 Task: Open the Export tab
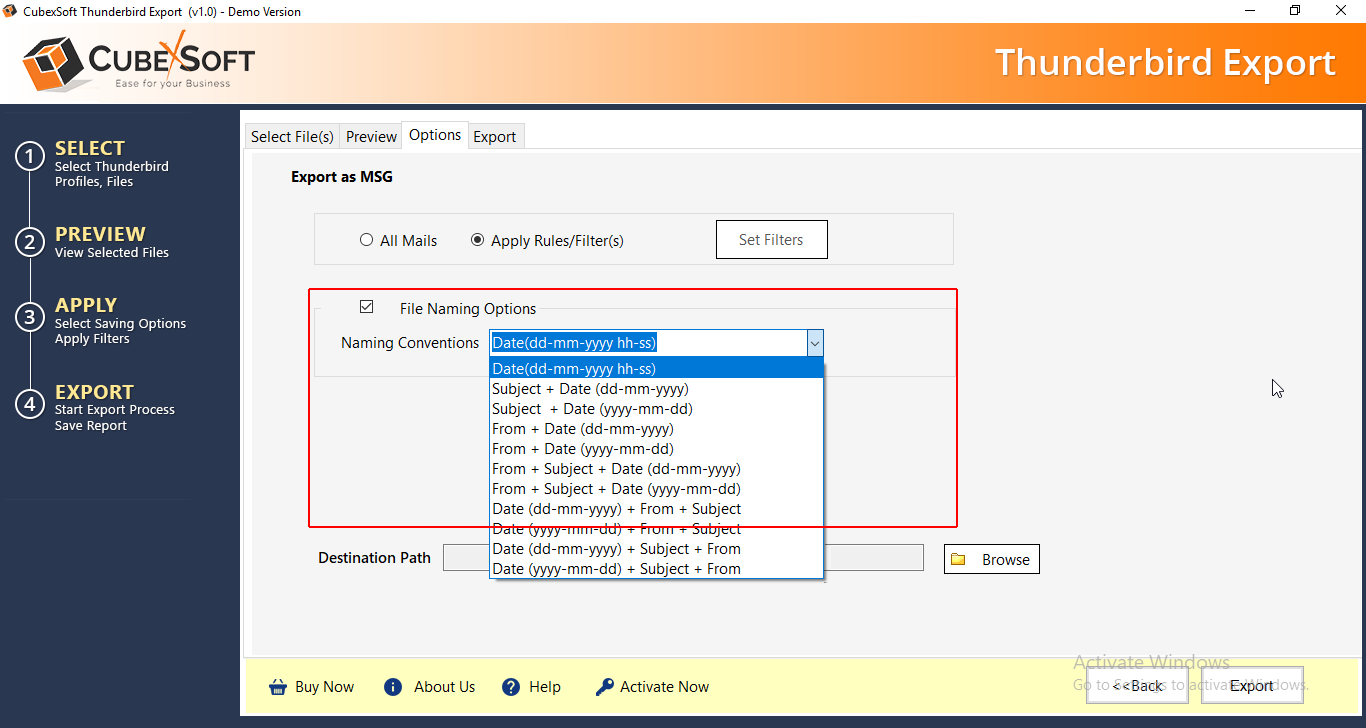495,137
